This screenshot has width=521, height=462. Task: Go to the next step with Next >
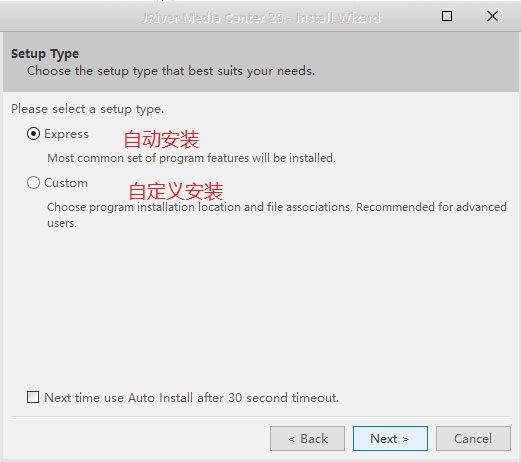tap(390, 438)
